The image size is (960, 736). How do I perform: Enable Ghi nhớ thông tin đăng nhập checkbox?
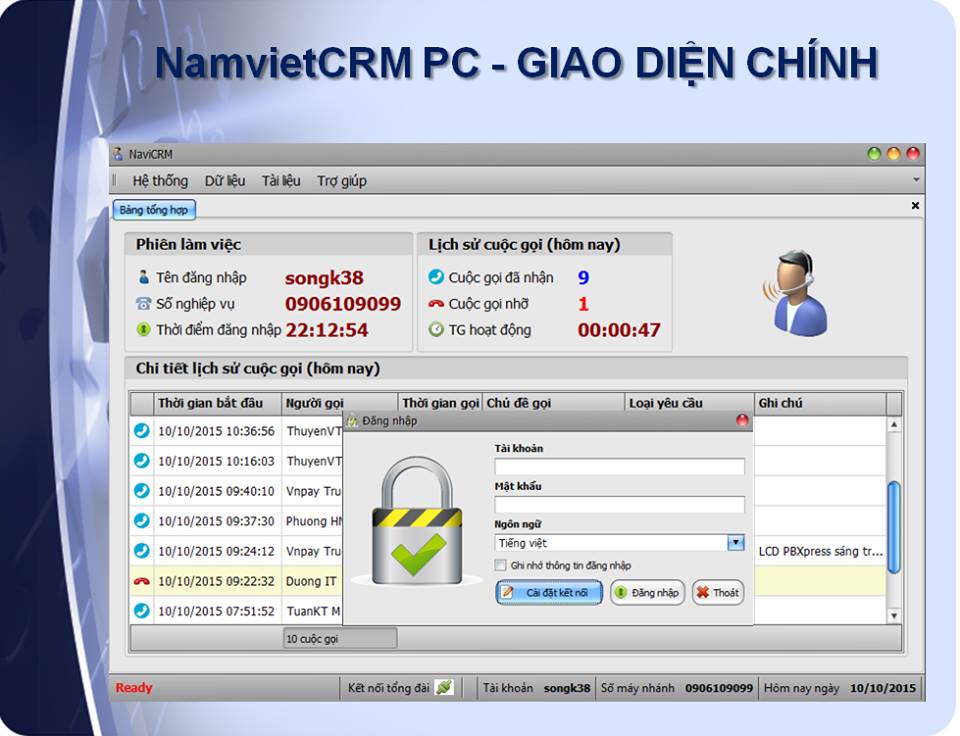(x=501, y=566)
